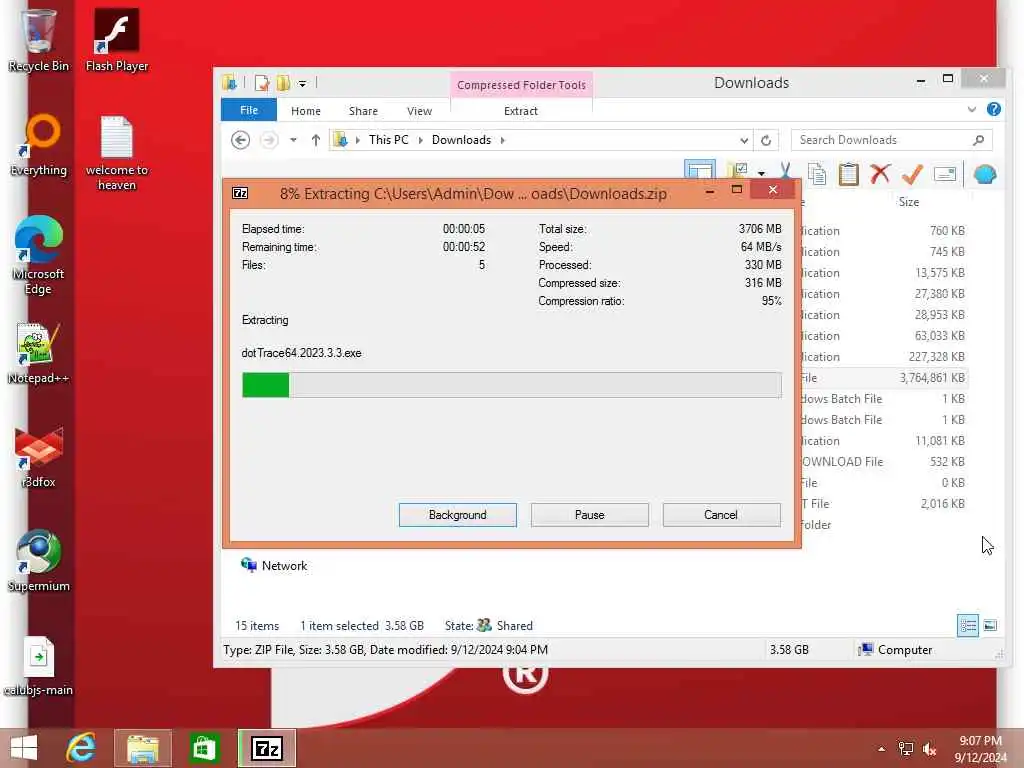
Task: Click the Explorer Help question mark icon
Action: (993, 109)
